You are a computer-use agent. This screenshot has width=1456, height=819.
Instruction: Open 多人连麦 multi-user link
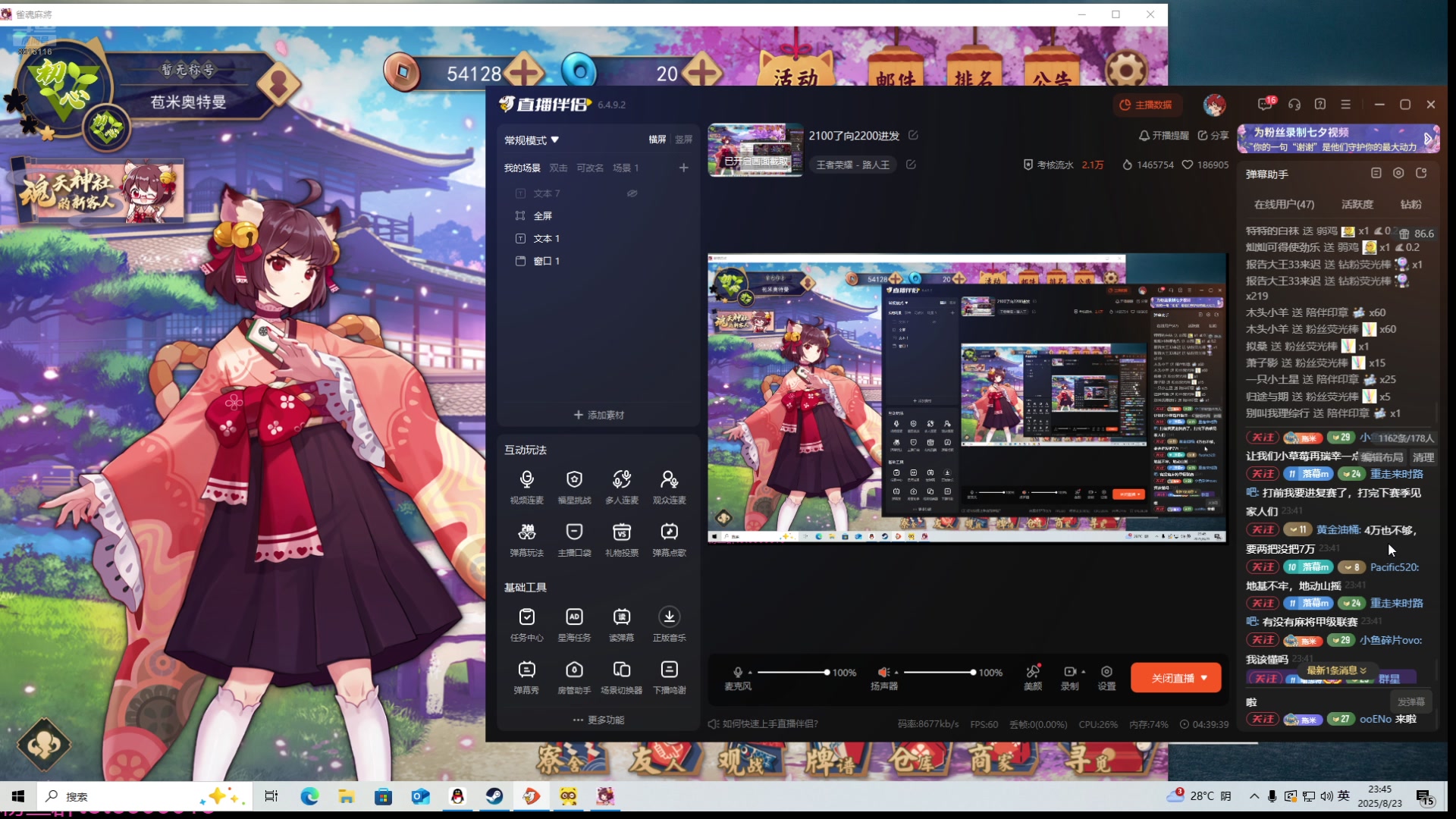pyautogui.click(x=622, y=487)
